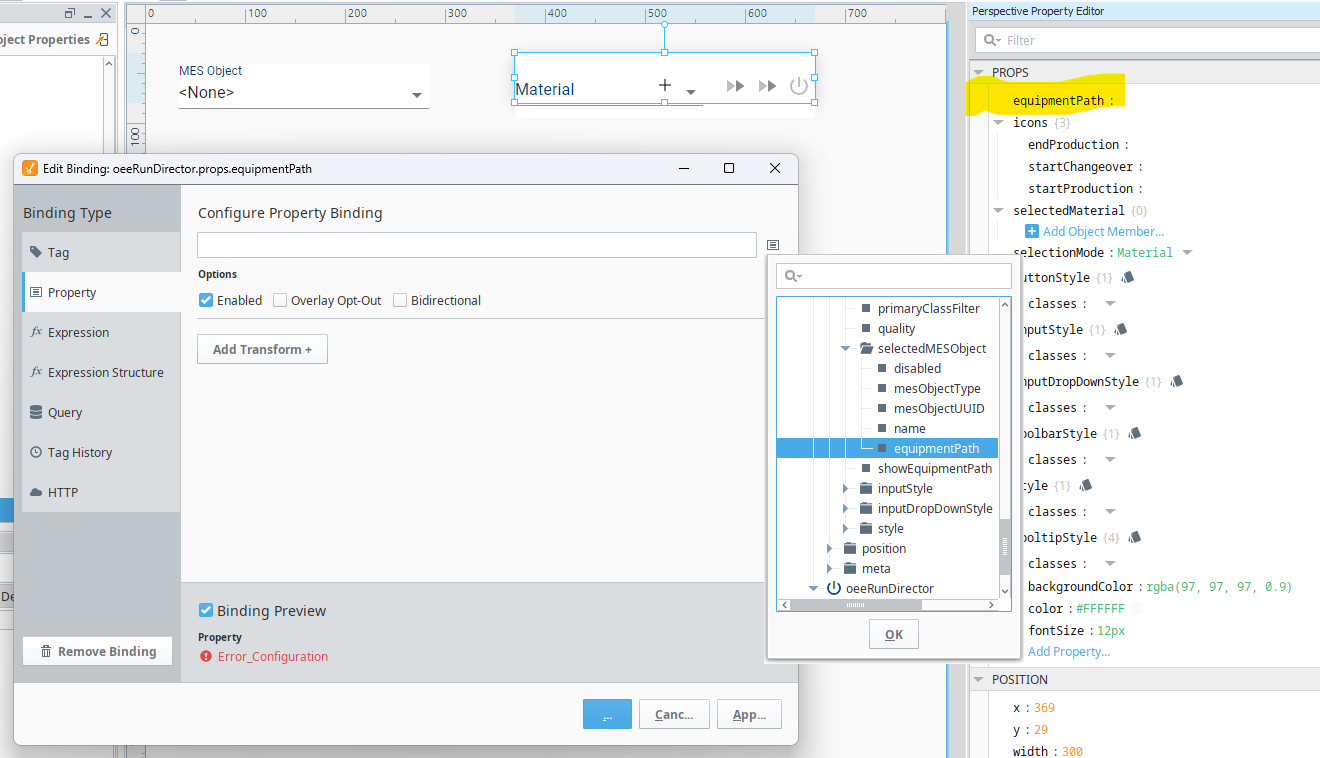Click the power icon on Run Director

(798, 86)
